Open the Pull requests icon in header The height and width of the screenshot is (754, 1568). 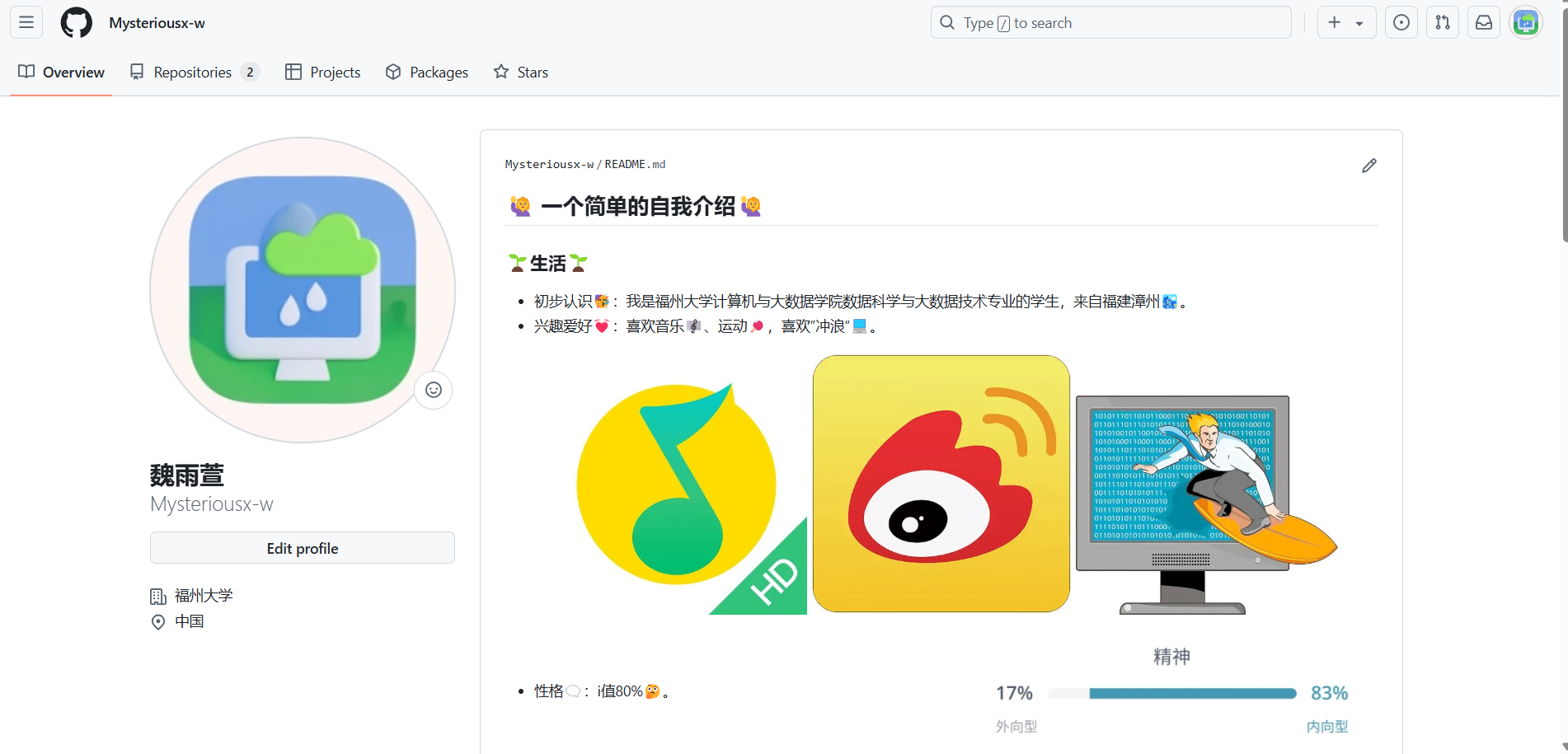point(1443,22)
